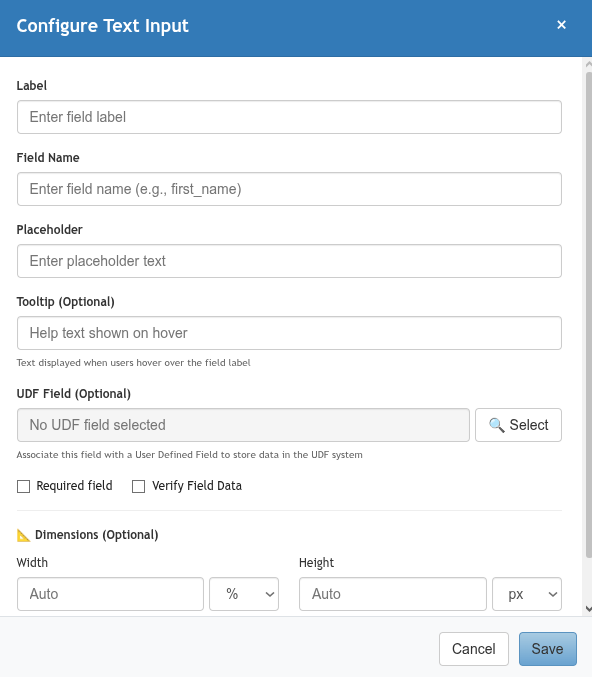Viewport: 592px width, 677px height.
Task: Click the scrollbar down arrow
Action: pyautogui.click(x=589, y=609)
